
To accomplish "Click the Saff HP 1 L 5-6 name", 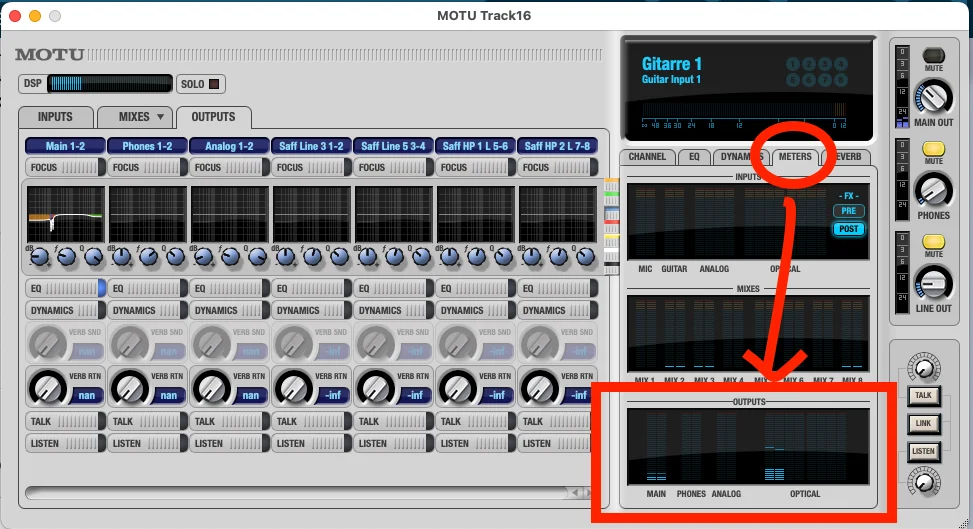I will [475, 146].
